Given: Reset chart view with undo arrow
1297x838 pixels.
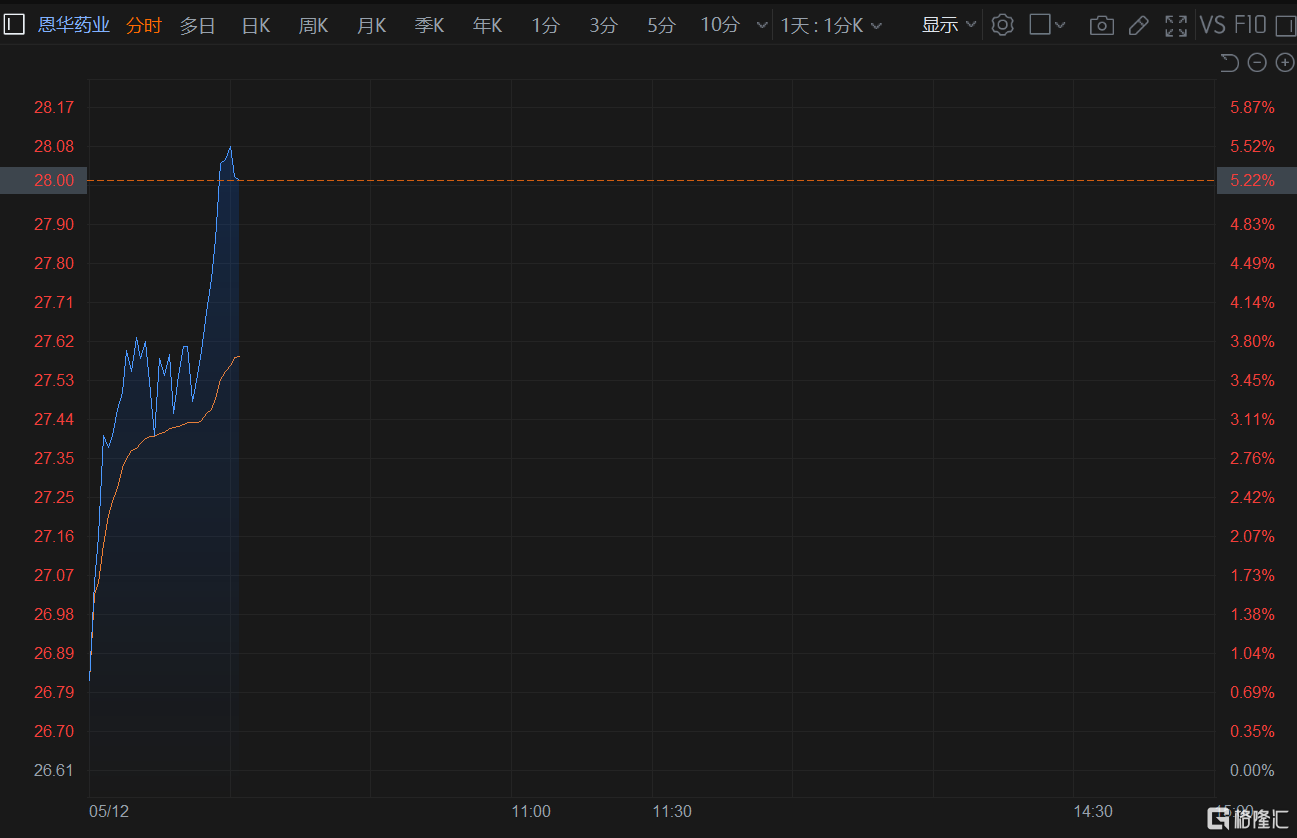Looking at the screenshot, I should pos(1230,63).
